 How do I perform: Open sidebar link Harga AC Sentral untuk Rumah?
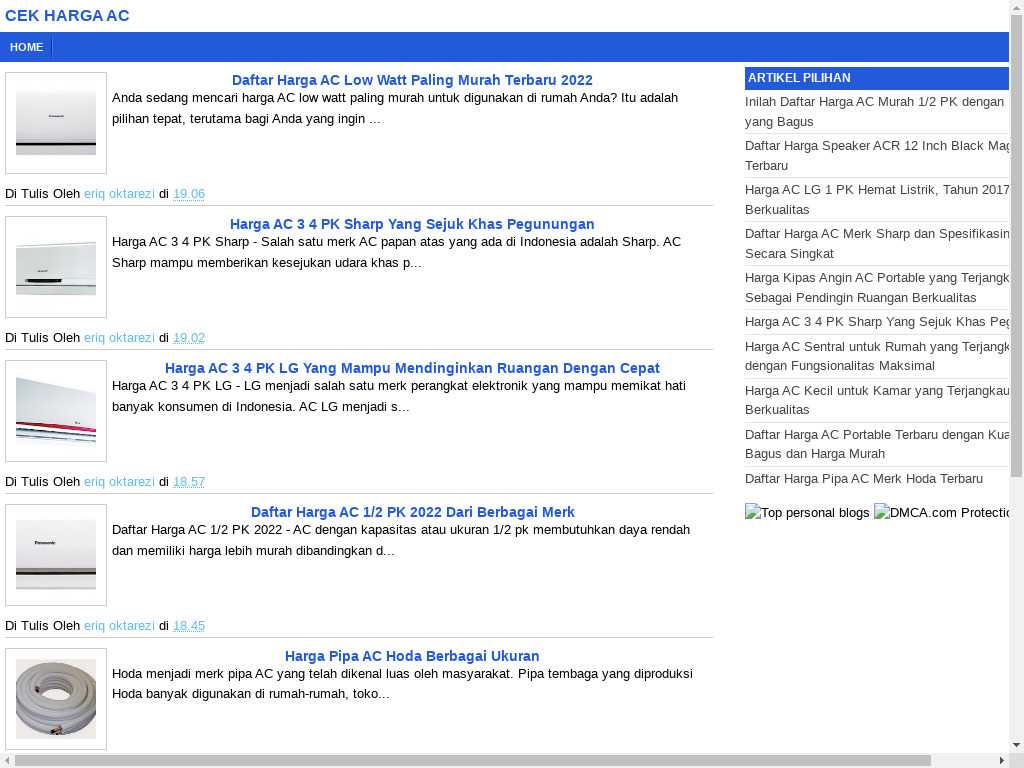click(x=876, y=356)
